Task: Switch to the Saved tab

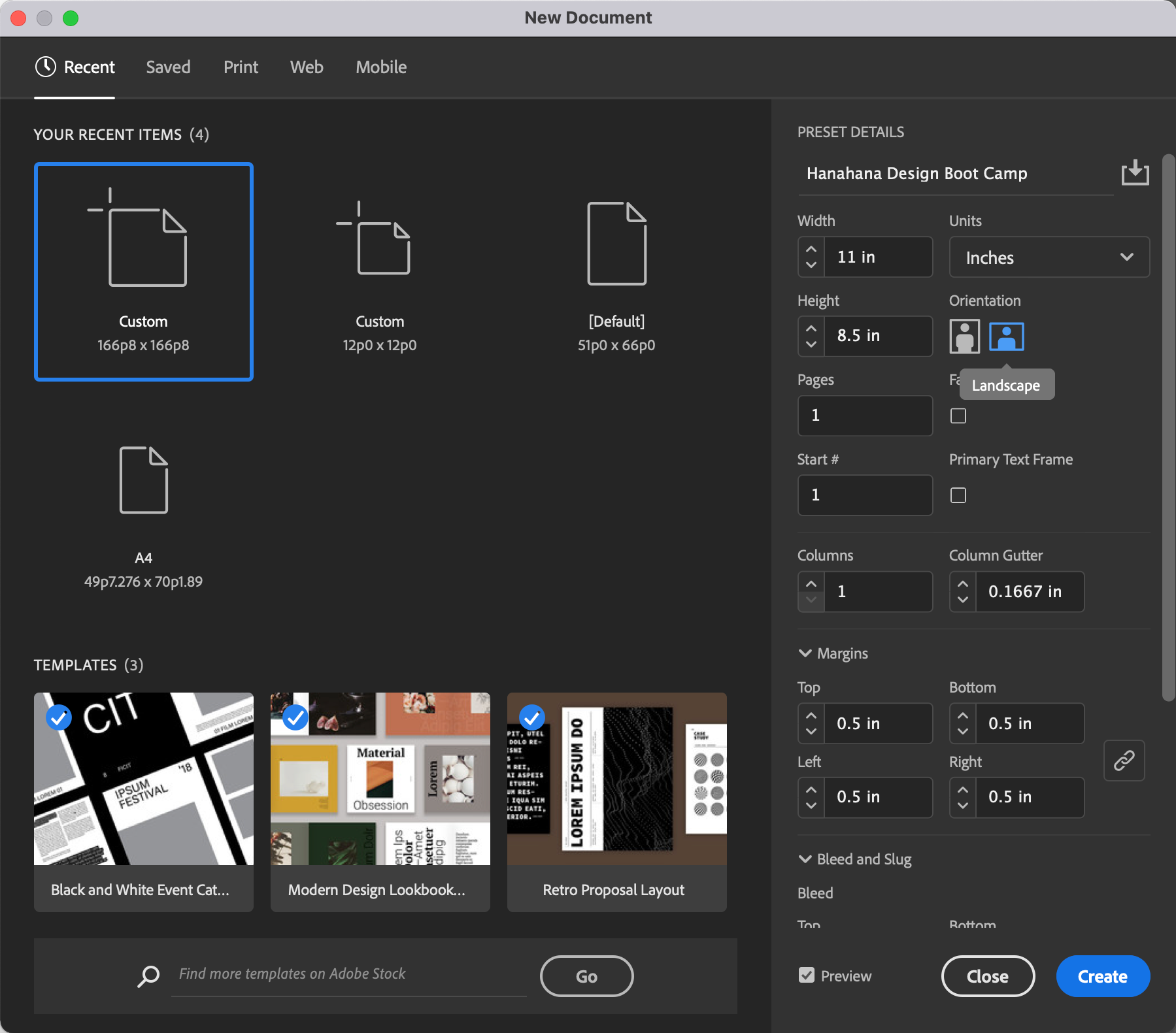Action: 168,67
